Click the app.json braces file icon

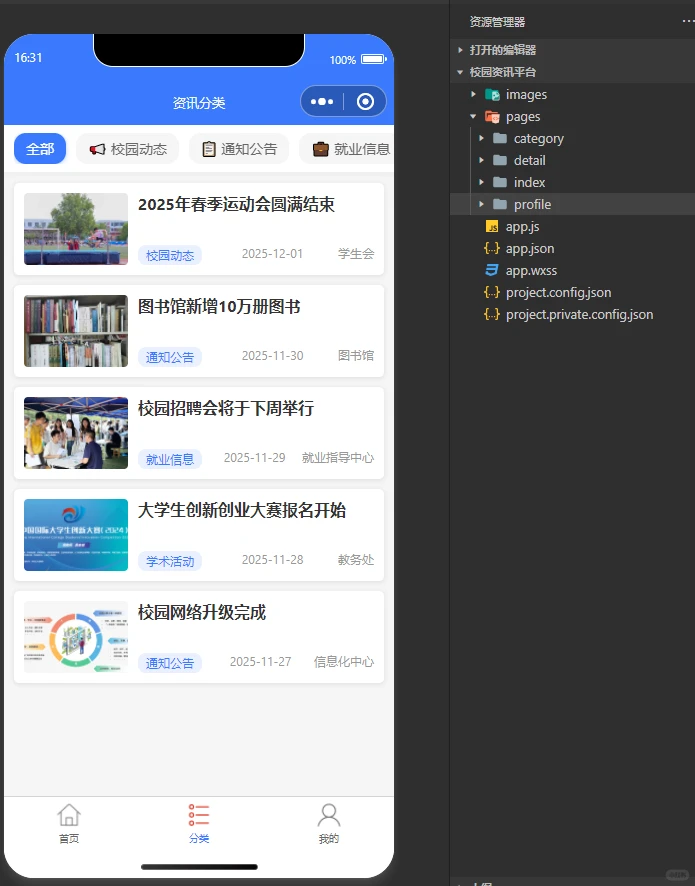coord(492,249)
